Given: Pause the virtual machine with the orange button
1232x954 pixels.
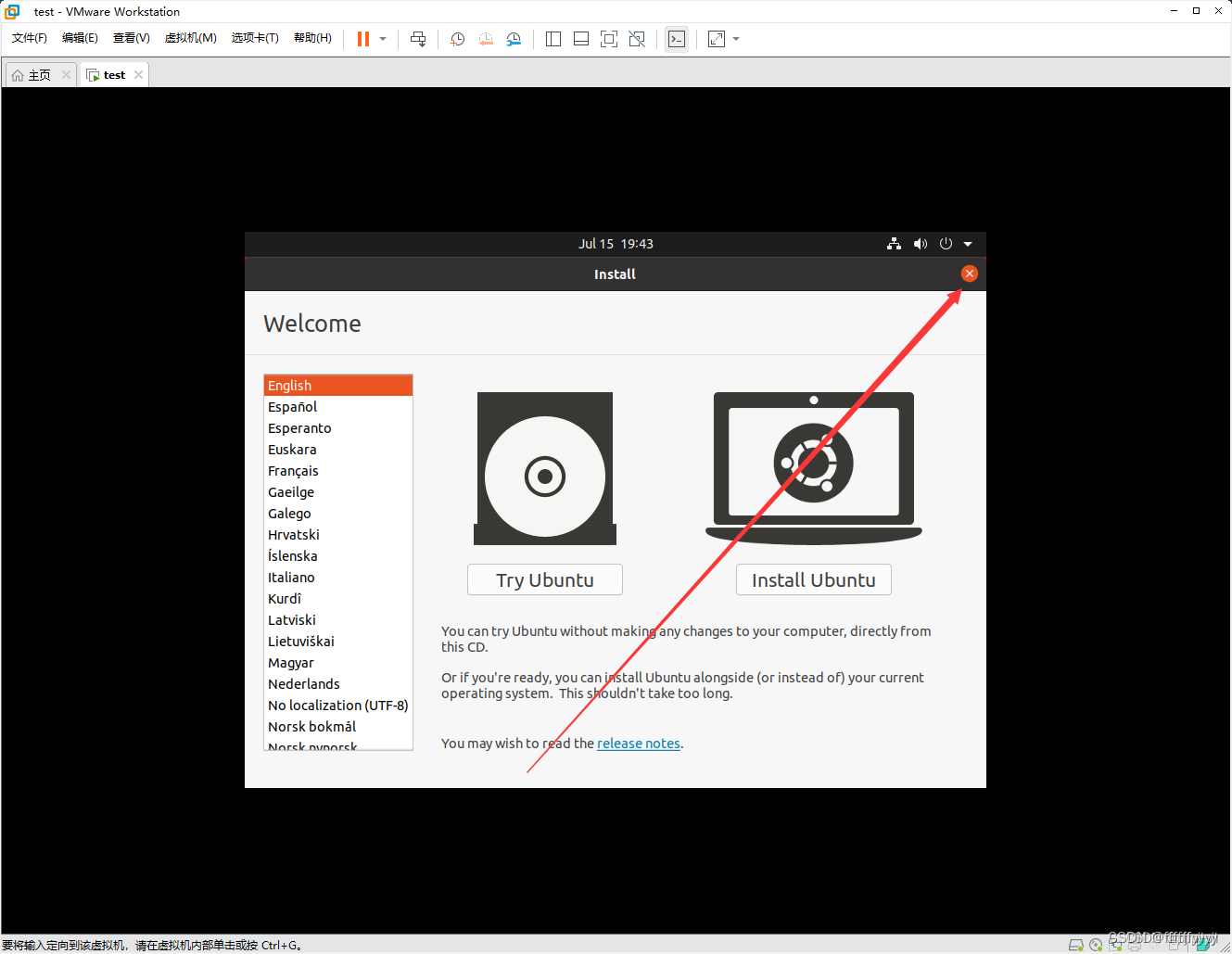Looking at the screenshot, I should tap(363, 39).
